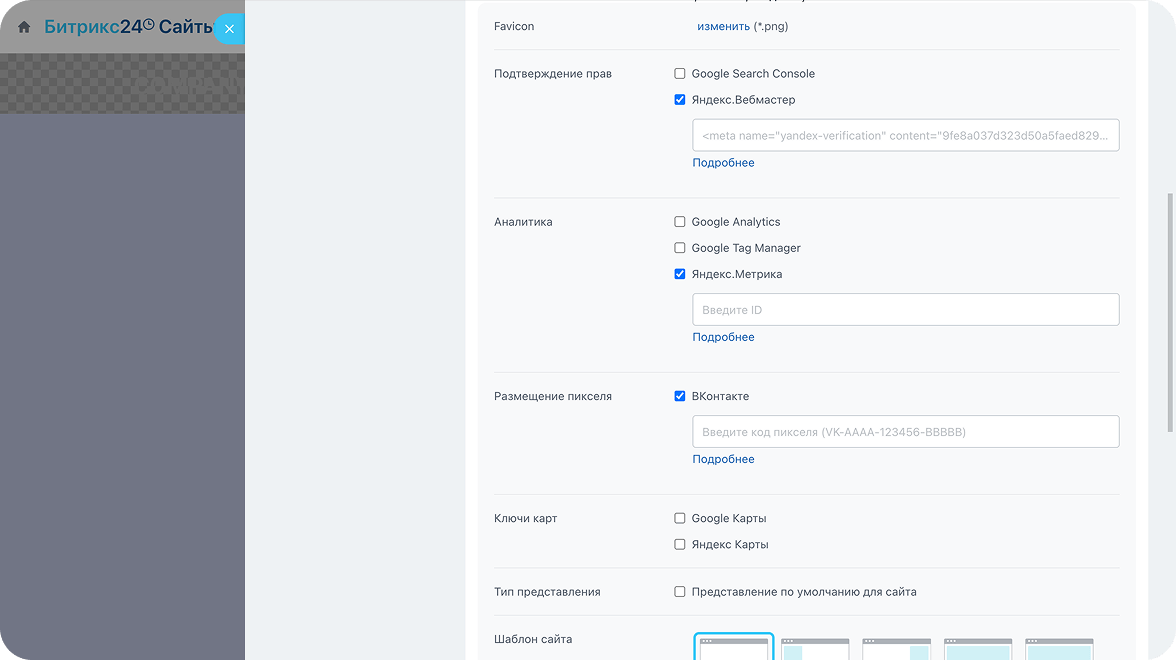Pick the third site template thumbnail
This screenshot has height=660, width=1176.
(896, 649)
